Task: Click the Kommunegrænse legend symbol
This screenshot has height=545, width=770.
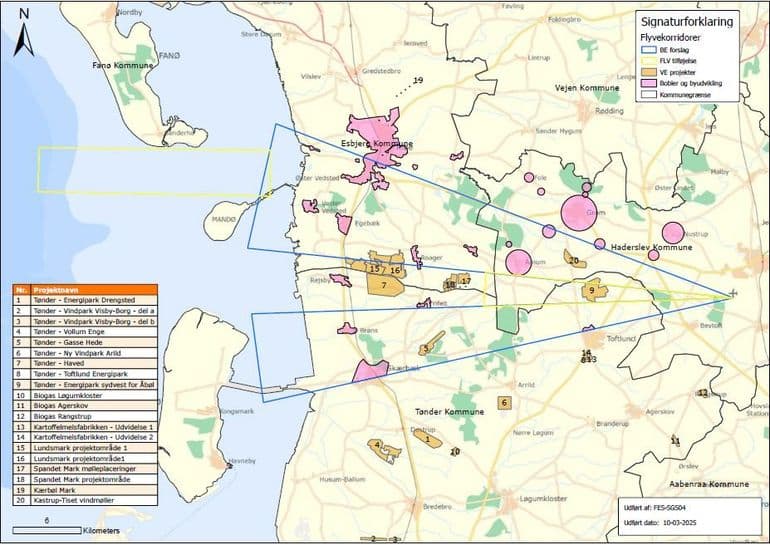Action: coord(649,95)
